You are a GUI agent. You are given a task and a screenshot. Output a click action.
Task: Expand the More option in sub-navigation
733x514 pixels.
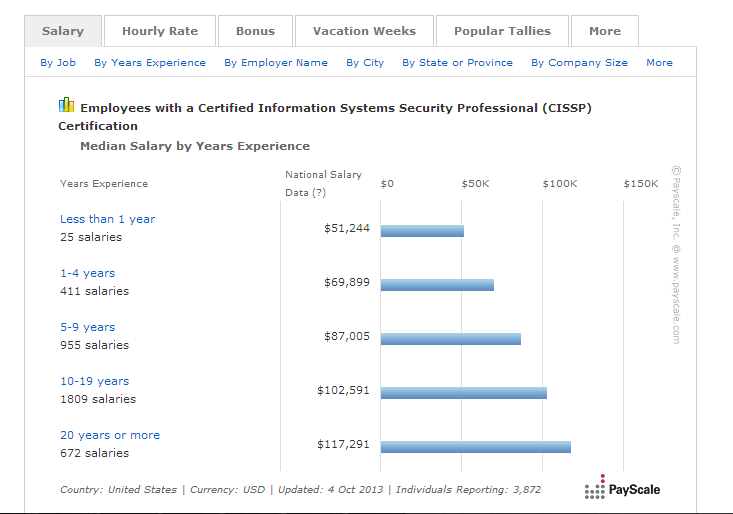tap(659, 62)
